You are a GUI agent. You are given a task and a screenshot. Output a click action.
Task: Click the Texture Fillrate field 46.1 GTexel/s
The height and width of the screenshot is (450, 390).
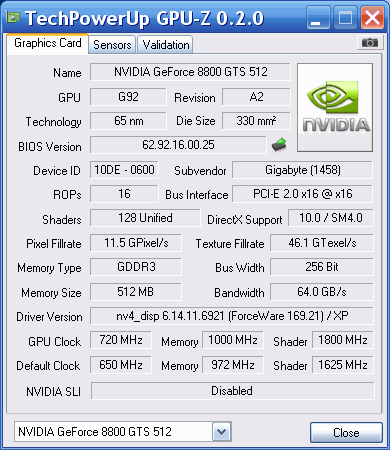click(x=322, y=243)
